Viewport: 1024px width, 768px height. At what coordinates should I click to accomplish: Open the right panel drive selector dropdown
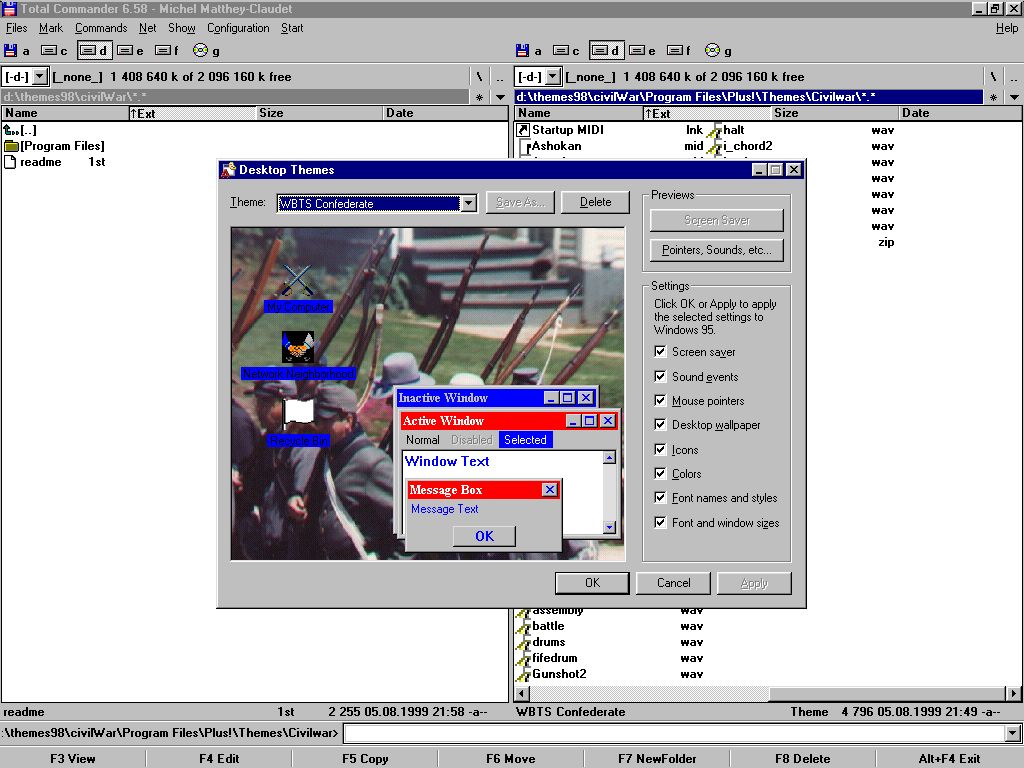tap(551, 76)
